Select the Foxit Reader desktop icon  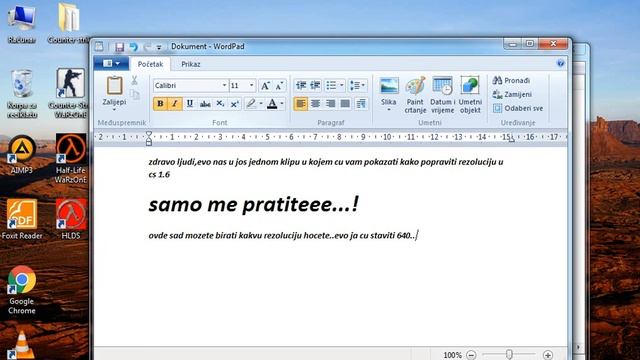(x=22, y=220)
